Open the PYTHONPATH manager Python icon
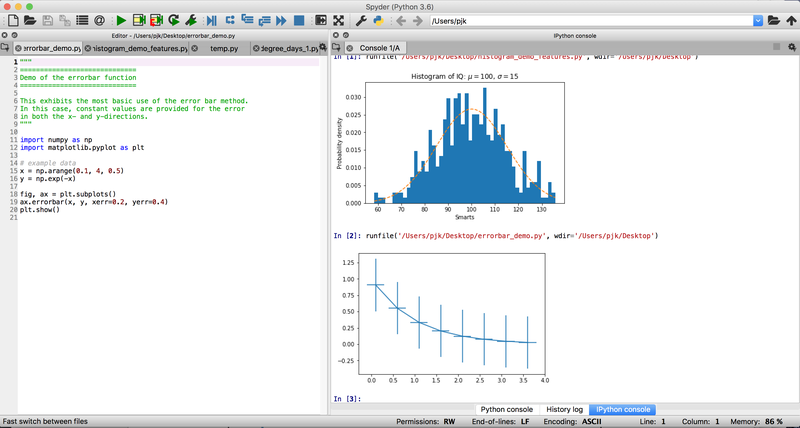 click(378, 20)
